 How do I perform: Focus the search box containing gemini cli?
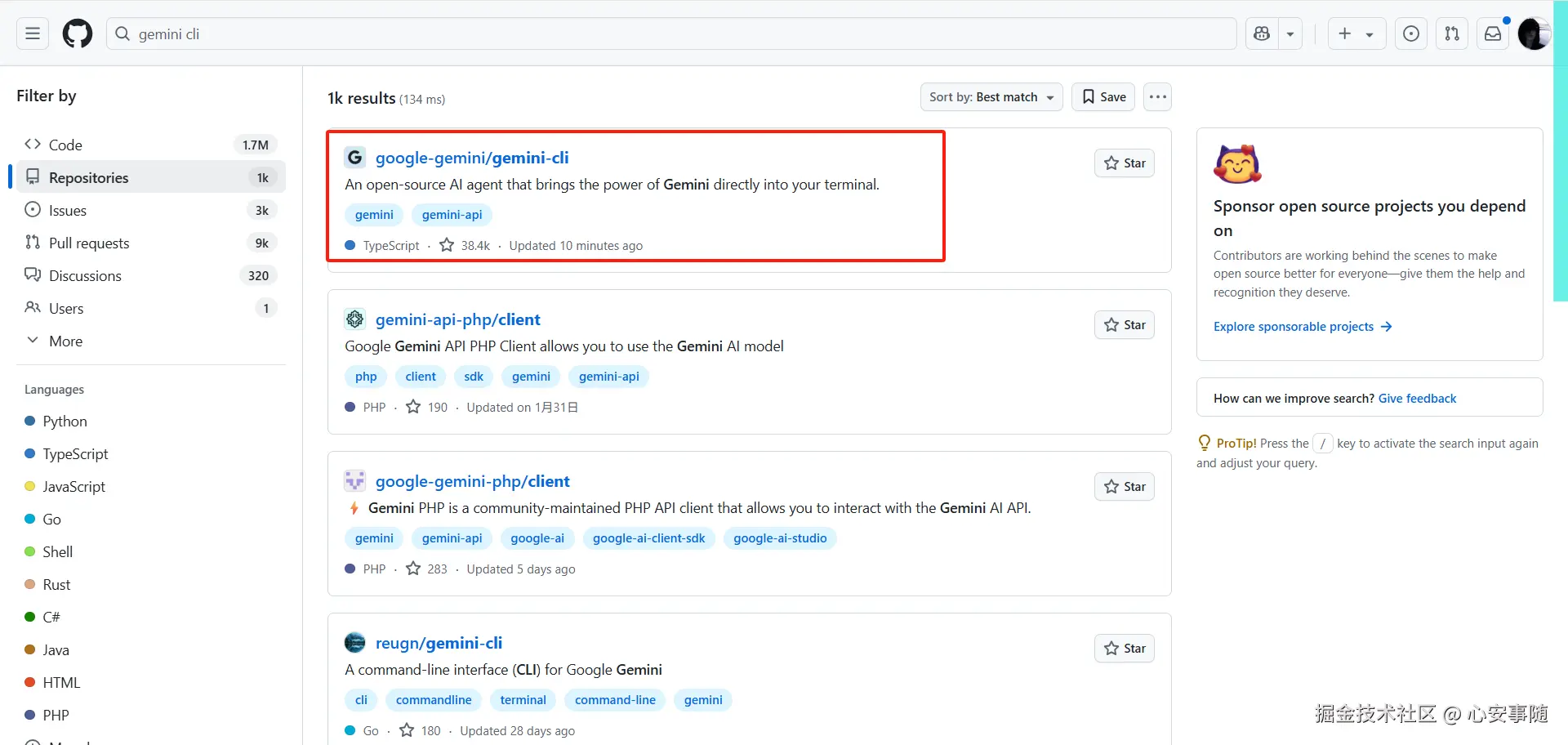pos(671,33)
